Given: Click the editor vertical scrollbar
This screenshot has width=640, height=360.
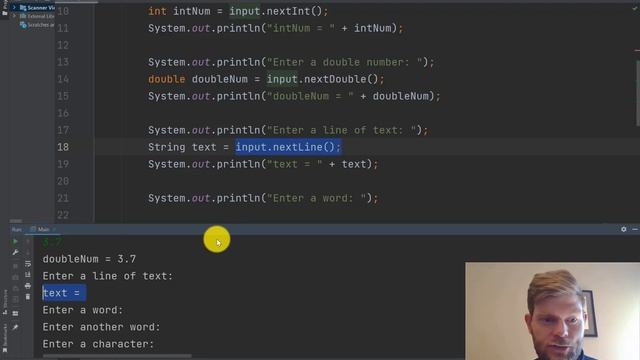Looking at the screenshot, I should click(x=638, y=93).
